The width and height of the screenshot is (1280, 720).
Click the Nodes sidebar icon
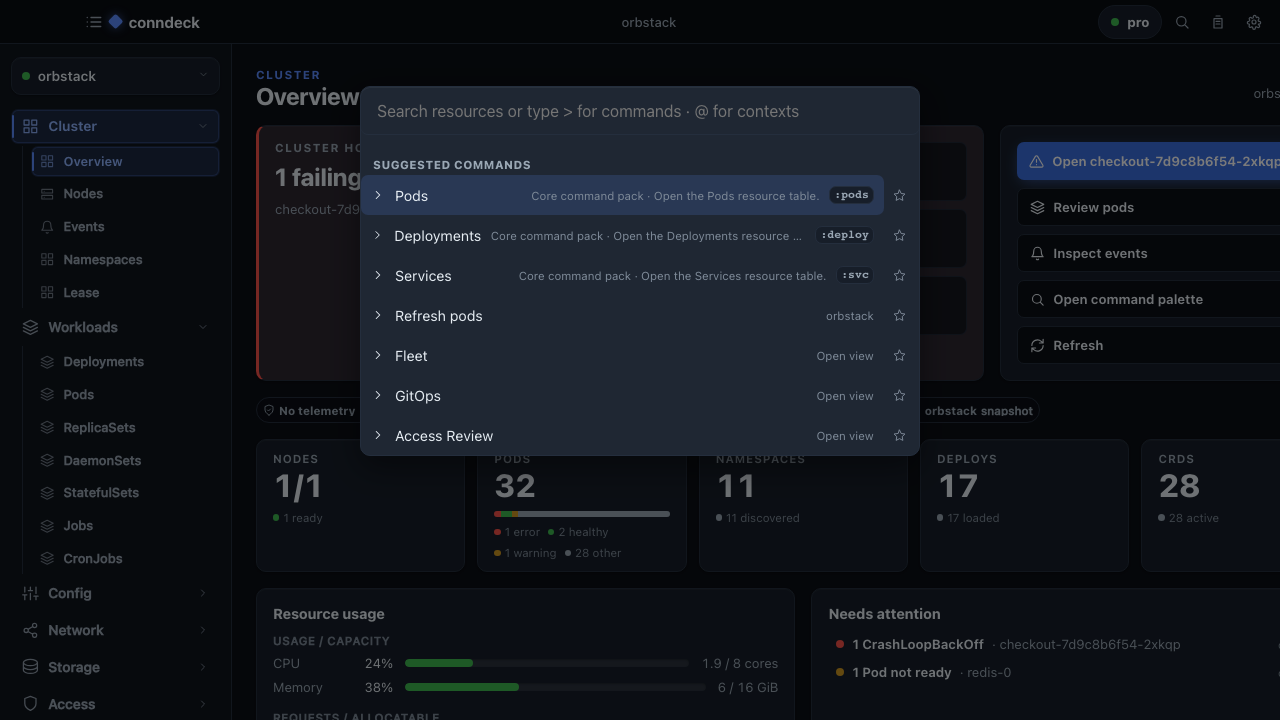pyautogui.click(x=47, y=194)
